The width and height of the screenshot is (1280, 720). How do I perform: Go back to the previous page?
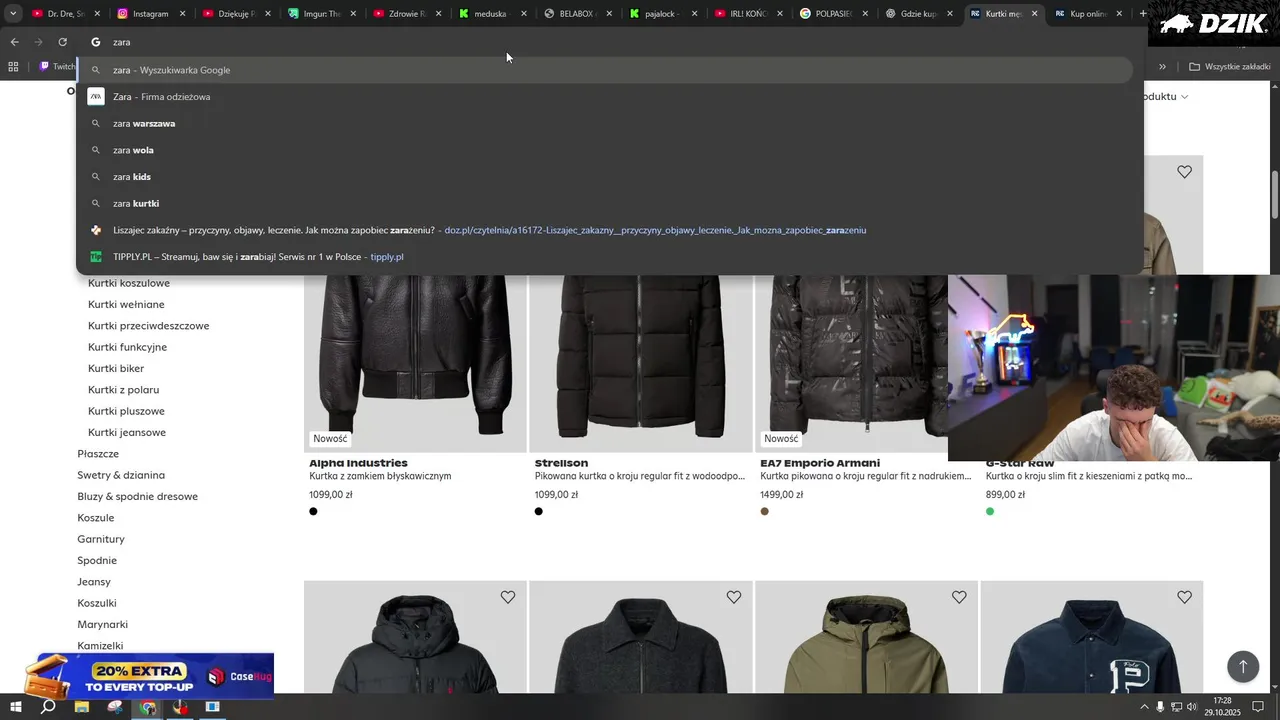point(14,42)
